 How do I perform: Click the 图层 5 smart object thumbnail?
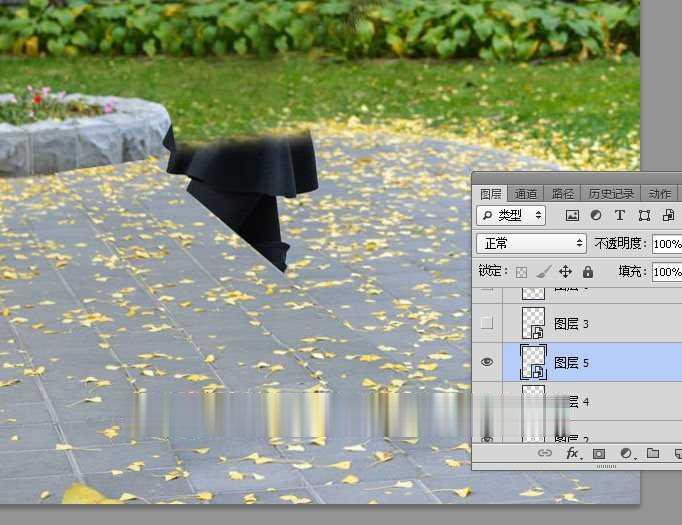[533, 362]
